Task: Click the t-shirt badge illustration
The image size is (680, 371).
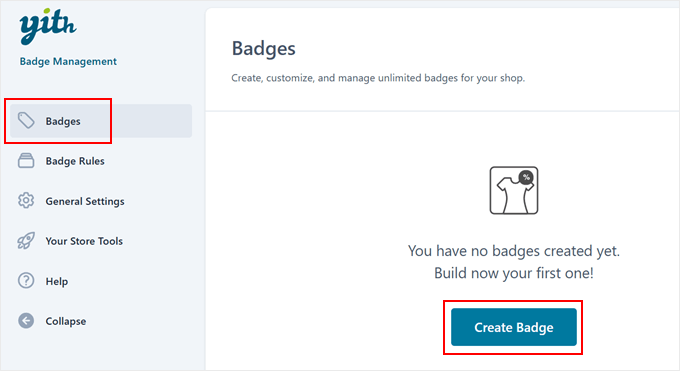Action: coord(514,190)
